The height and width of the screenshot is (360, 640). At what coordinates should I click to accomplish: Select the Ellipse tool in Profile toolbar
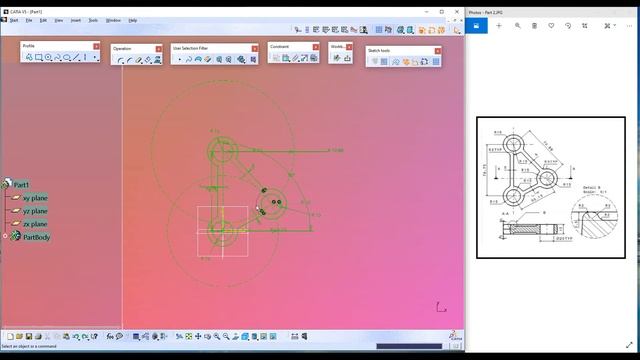click(67, 58)
